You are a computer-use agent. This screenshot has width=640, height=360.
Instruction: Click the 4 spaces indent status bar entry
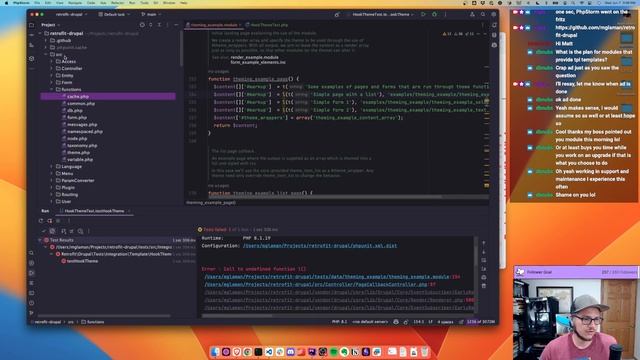click(x=445, y=322)
